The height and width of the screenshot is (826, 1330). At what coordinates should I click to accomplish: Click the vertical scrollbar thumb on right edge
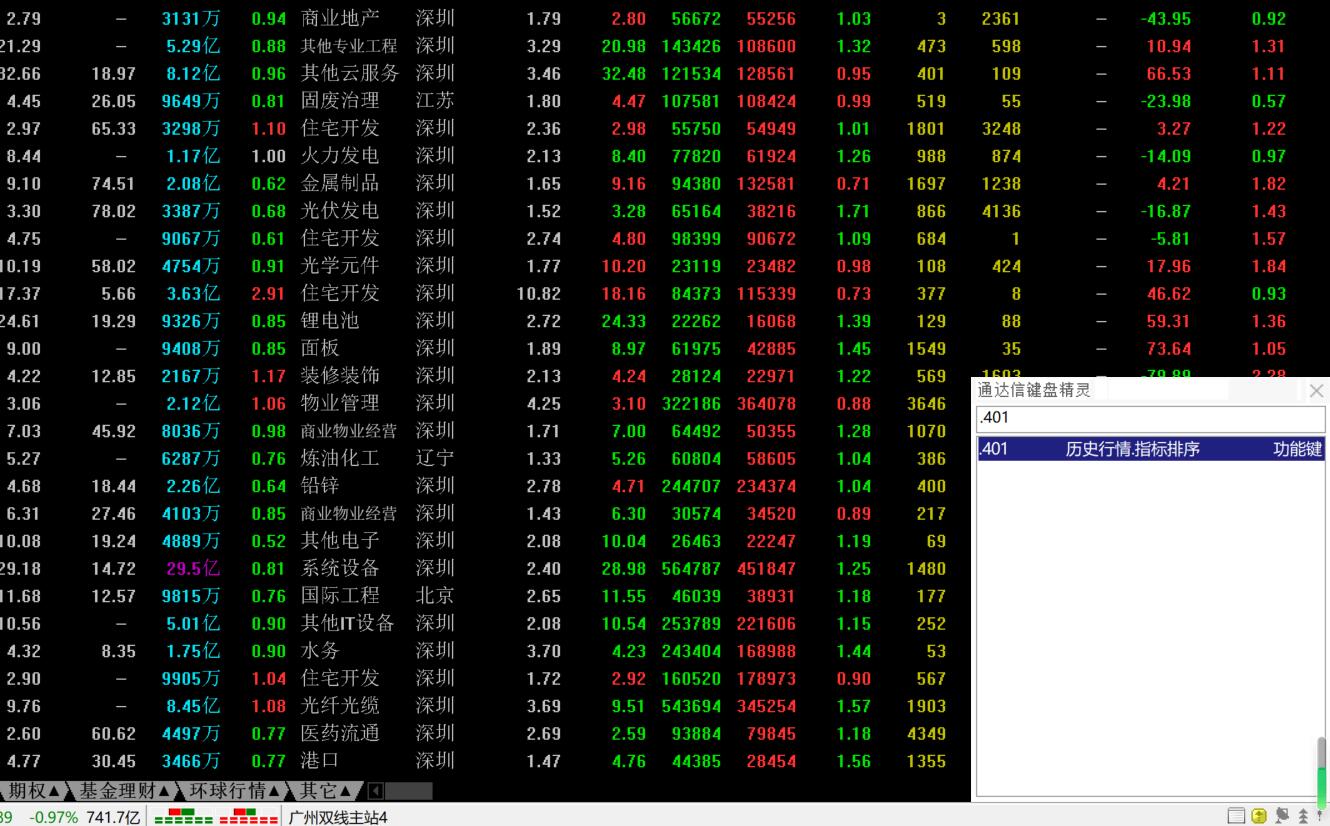[x=1322, y=770]
